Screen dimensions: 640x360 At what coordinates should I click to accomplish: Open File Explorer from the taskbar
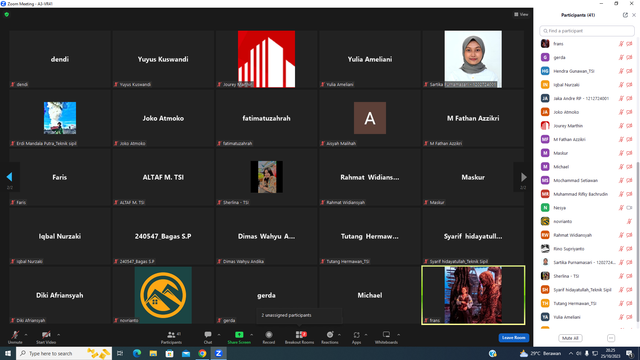(153, 353)
